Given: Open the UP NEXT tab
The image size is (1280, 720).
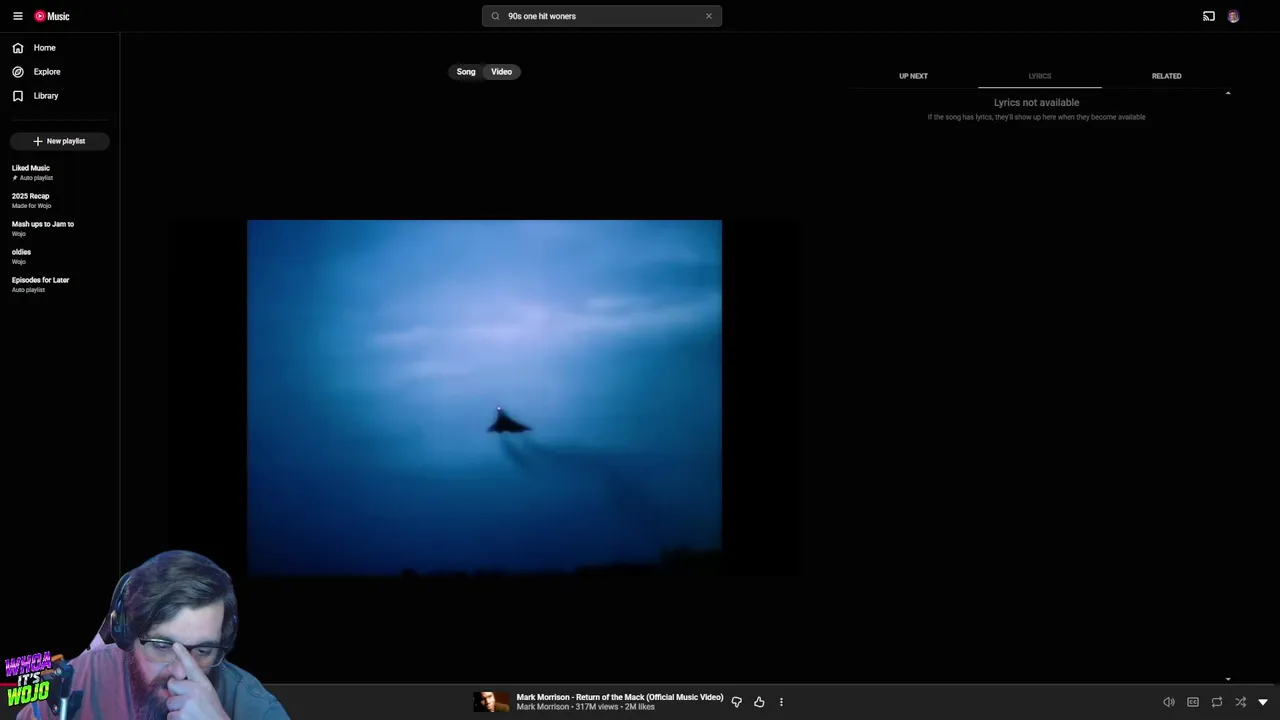Looking at the screenshot, I should pyautogui.click(x=913, y=76).
